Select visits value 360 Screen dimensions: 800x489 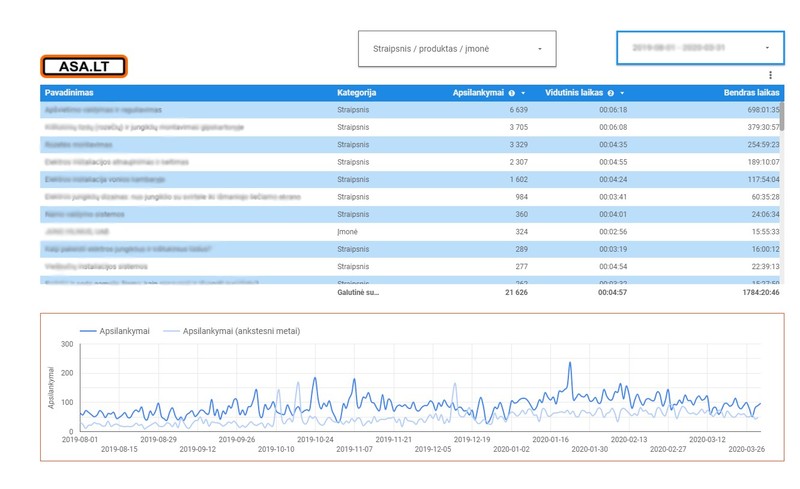pyautogui.click(x=521, y=214)
